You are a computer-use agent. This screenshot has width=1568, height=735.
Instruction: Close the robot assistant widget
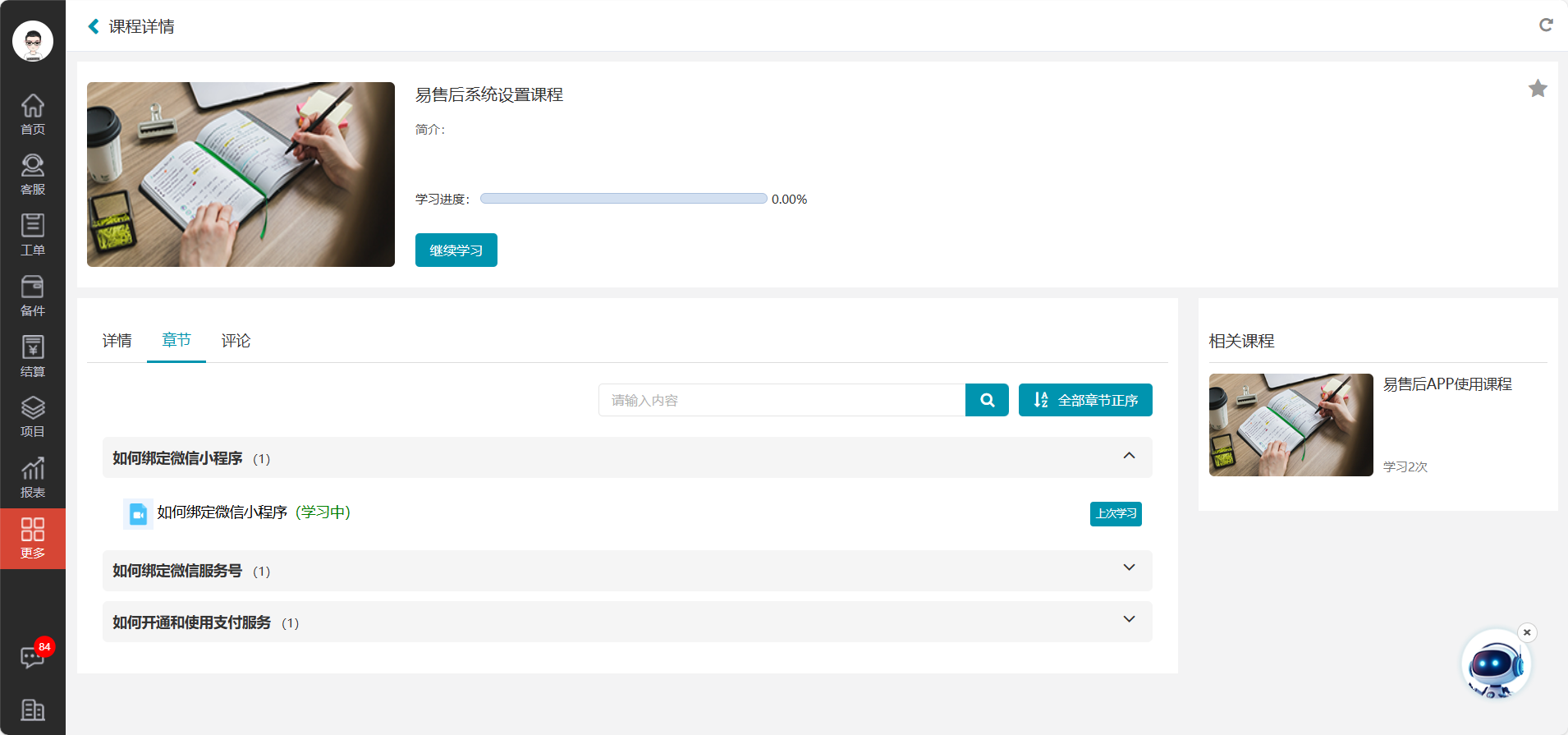pos(1527,632)
